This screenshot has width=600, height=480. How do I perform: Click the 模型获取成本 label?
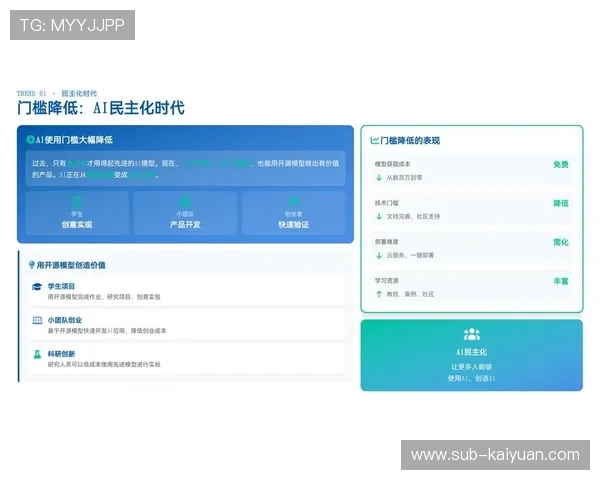coord(392,164)
